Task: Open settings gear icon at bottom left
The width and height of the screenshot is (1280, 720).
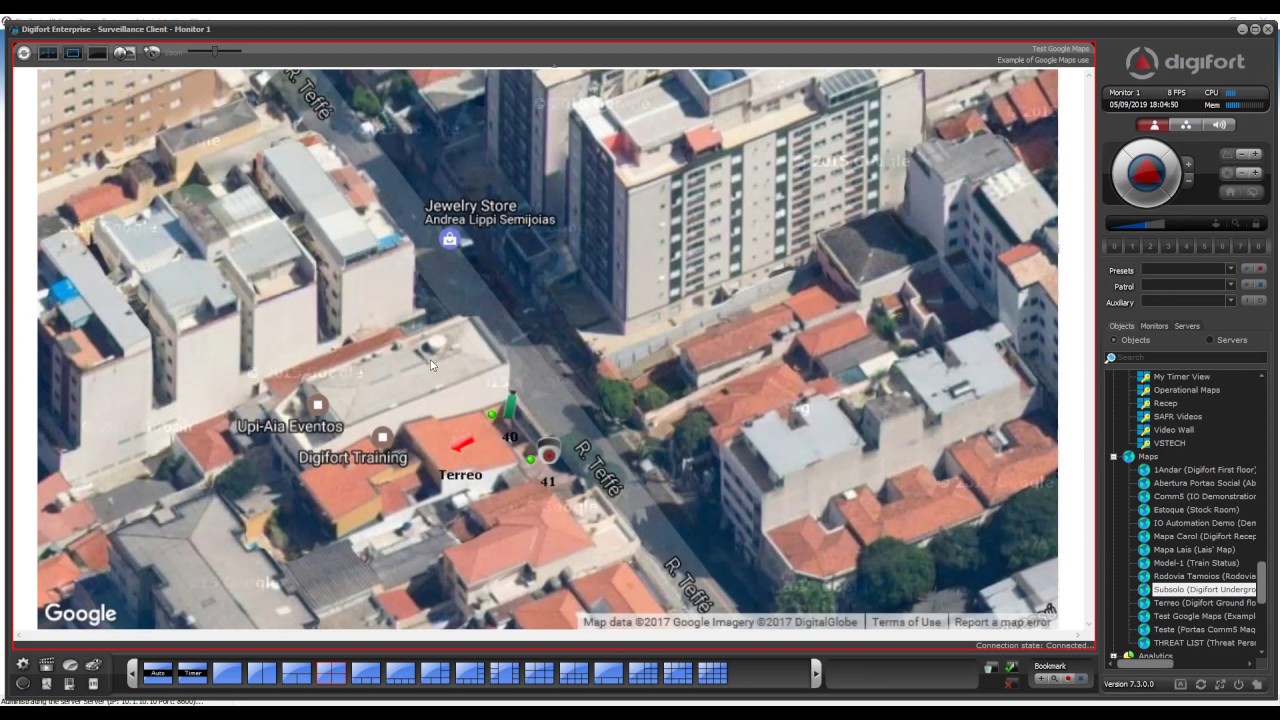Action: tap(23, 664)
